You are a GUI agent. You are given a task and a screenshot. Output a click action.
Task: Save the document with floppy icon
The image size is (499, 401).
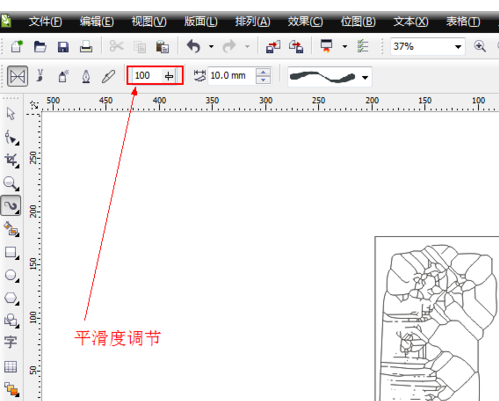click(x=63, y=47)
